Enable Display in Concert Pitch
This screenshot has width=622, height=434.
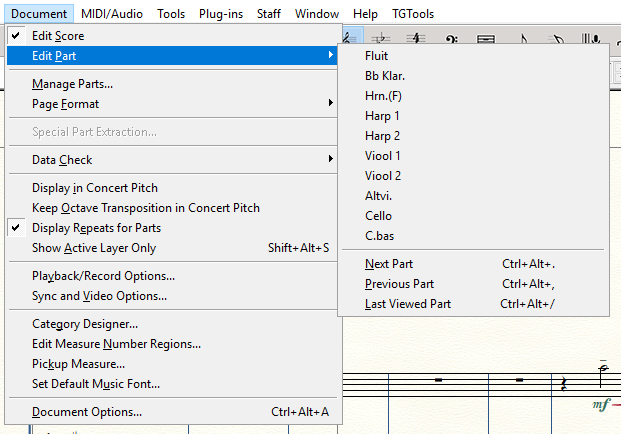[94, 188]
